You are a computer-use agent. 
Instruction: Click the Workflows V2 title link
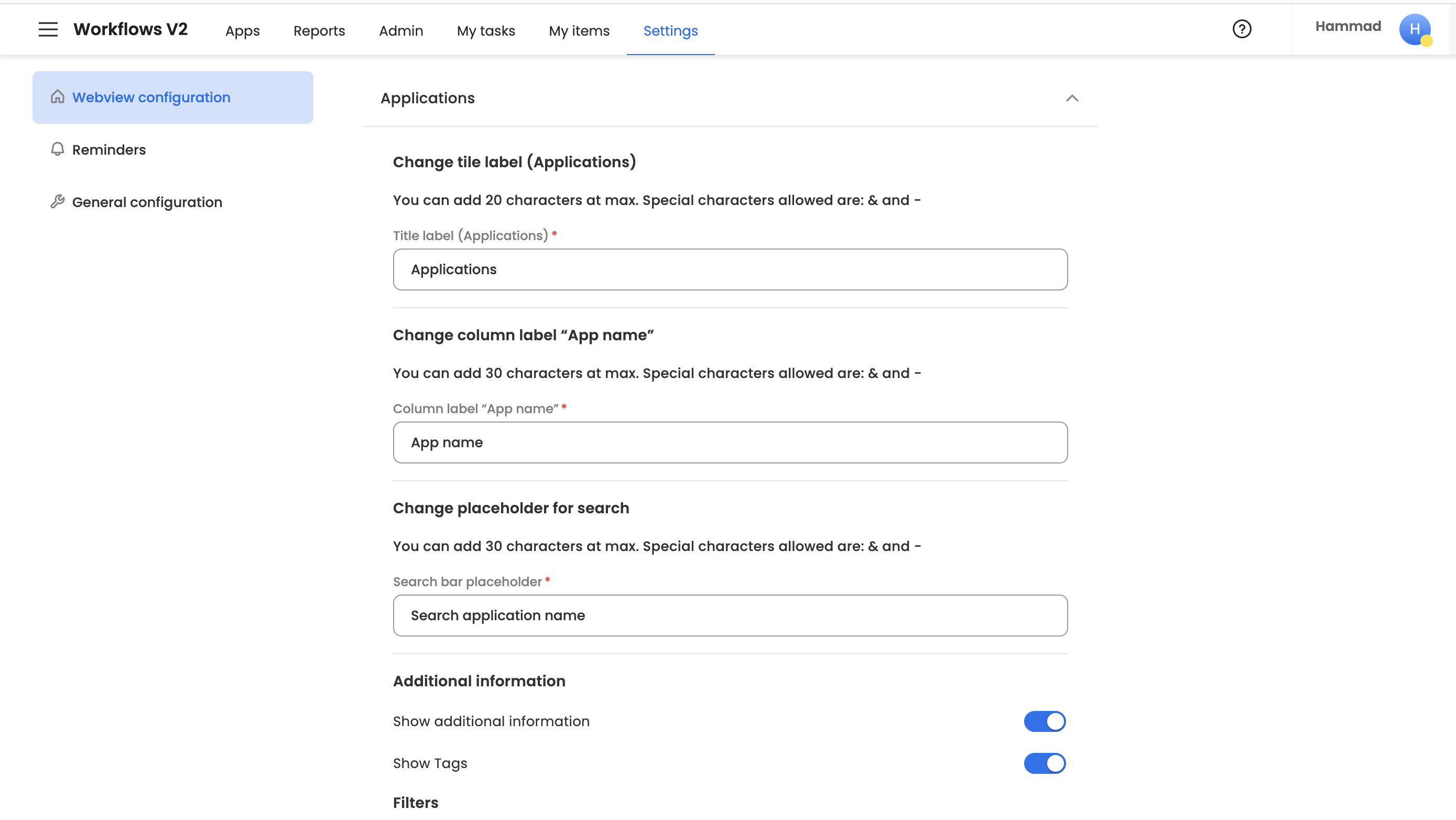coord(131,29)
